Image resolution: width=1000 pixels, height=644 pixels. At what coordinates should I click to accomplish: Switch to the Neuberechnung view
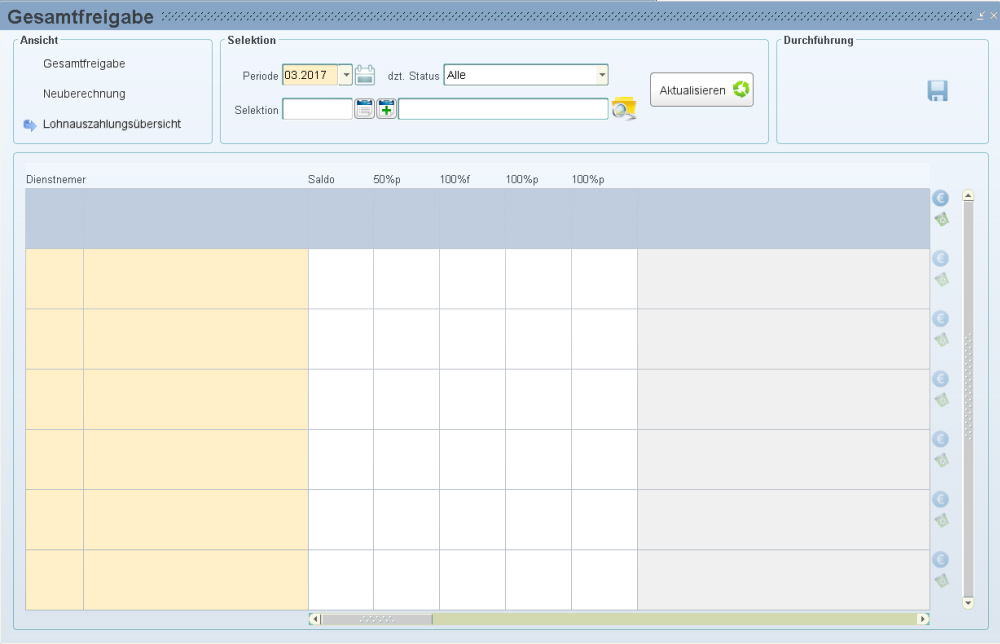pyautogui.click(x=84, y=94)
